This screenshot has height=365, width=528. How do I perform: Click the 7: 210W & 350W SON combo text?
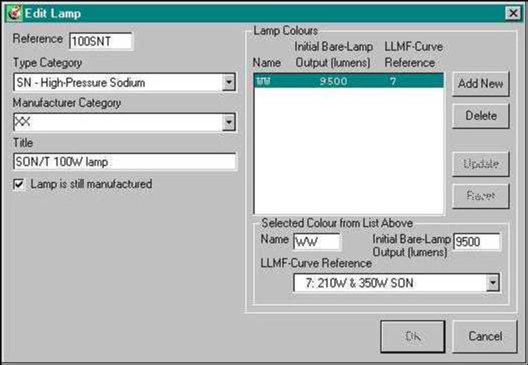[359, 283]
